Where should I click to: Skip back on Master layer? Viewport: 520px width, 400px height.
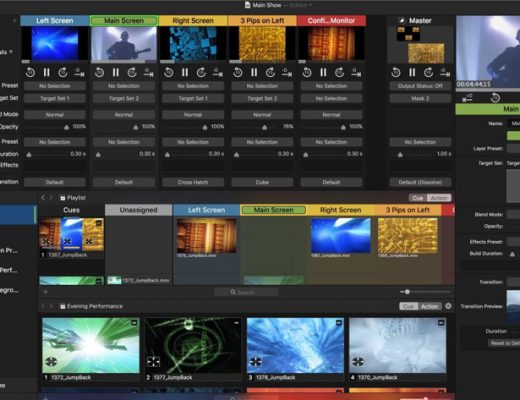[396, 72]
